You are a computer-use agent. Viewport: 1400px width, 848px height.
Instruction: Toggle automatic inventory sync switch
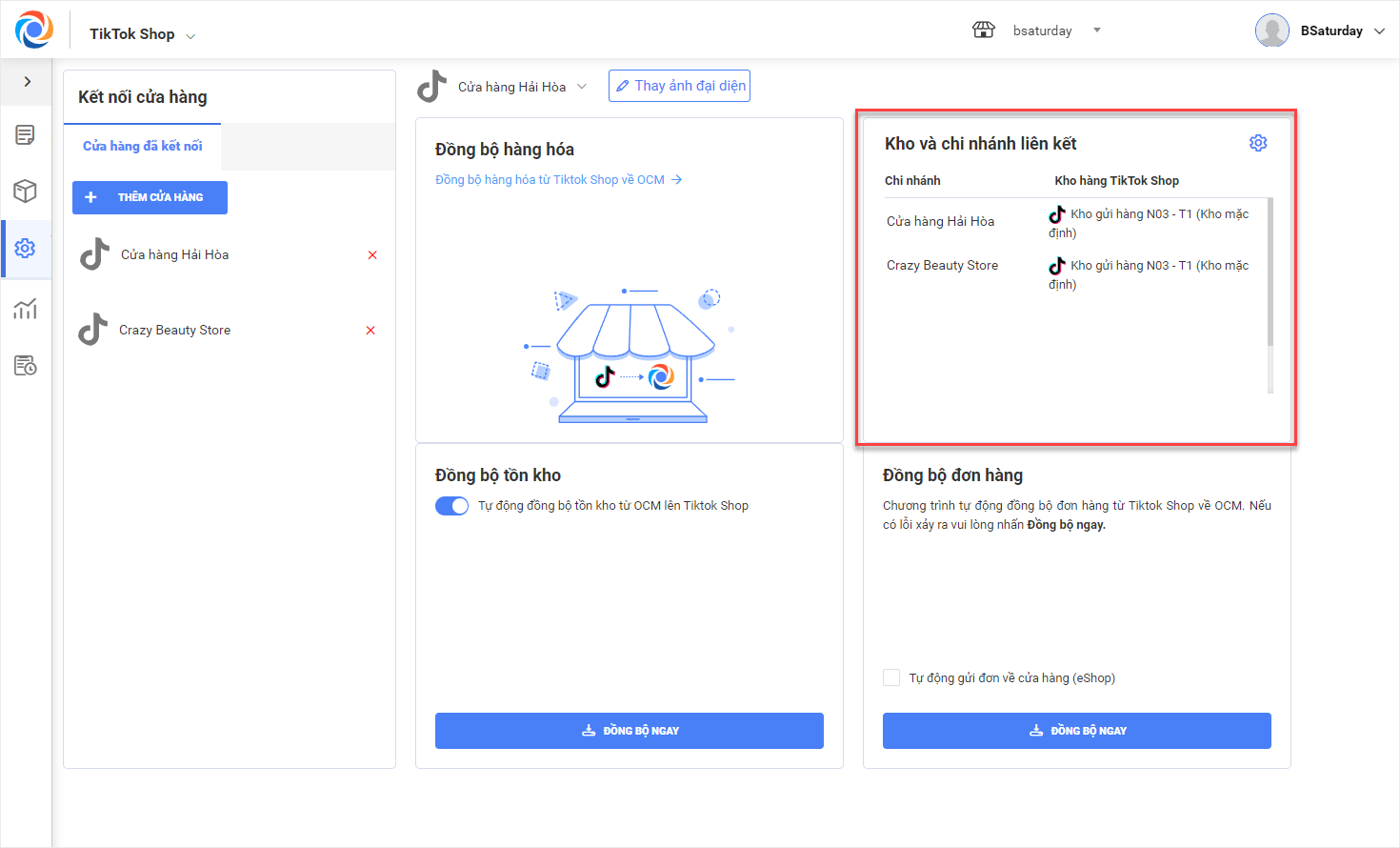[452, 506]
